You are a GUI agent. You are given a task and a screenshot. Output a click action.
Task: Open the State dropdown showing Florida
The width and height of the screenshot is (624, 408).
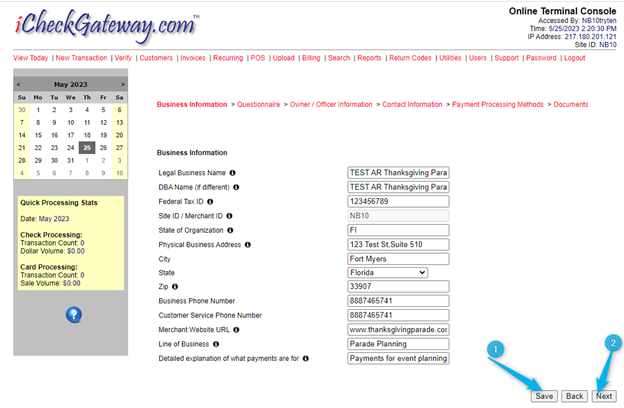[x=387, y=272]
